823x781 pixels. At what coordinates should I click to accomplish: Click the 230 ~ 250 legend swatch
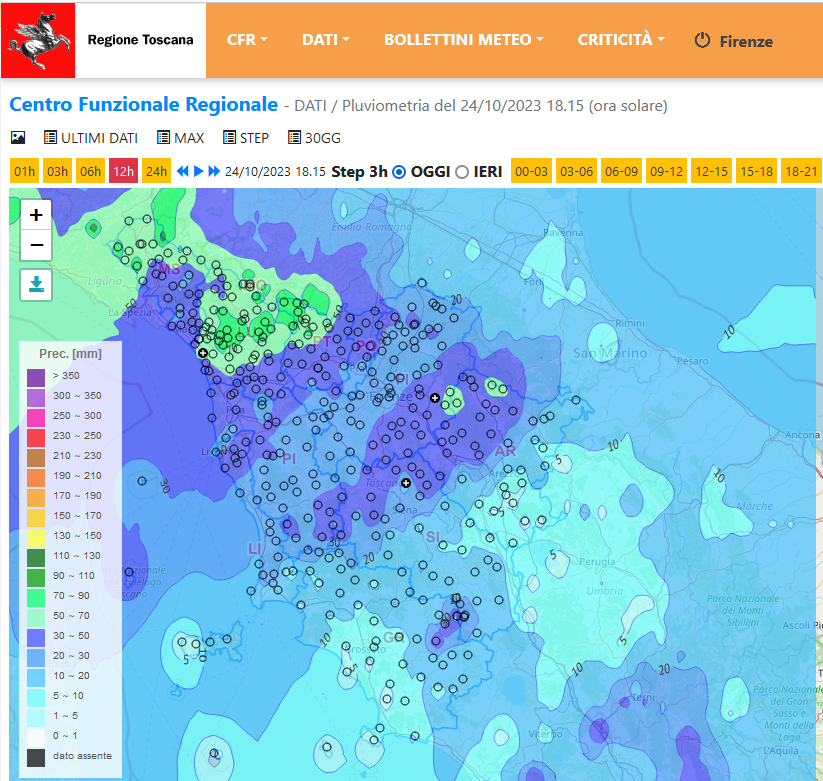tap(36, 437)
